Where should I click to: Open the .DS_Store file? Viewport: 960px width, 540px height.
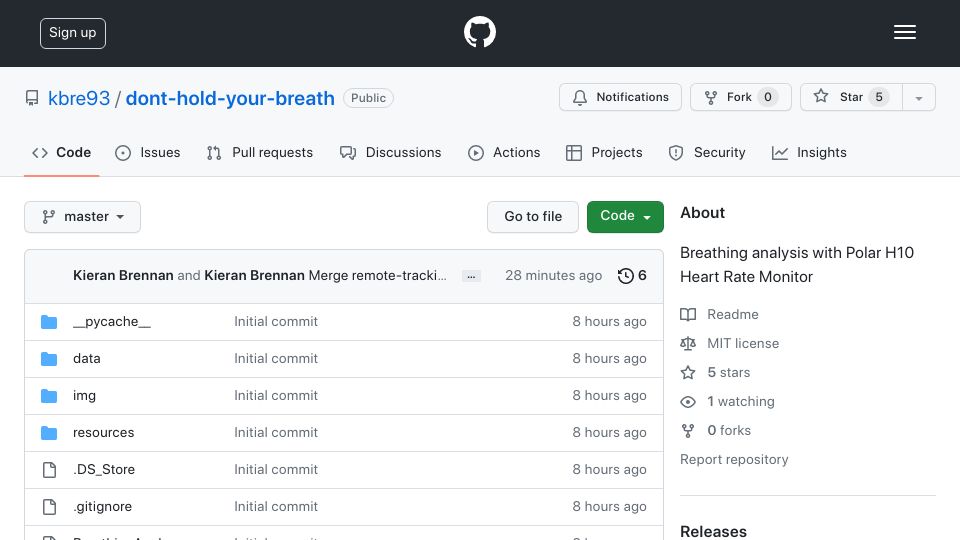click(103, 470)
